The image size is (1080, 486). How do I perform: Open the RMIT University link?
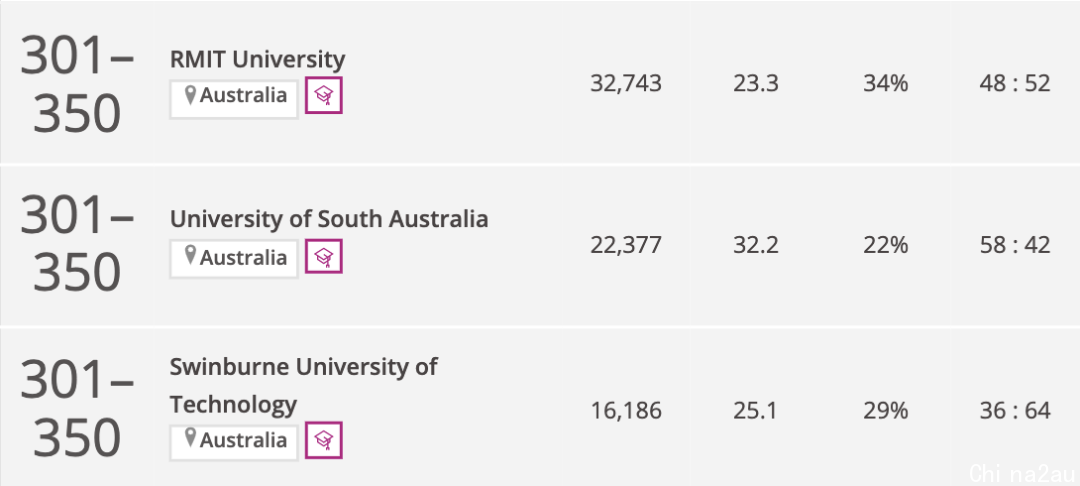258,59
